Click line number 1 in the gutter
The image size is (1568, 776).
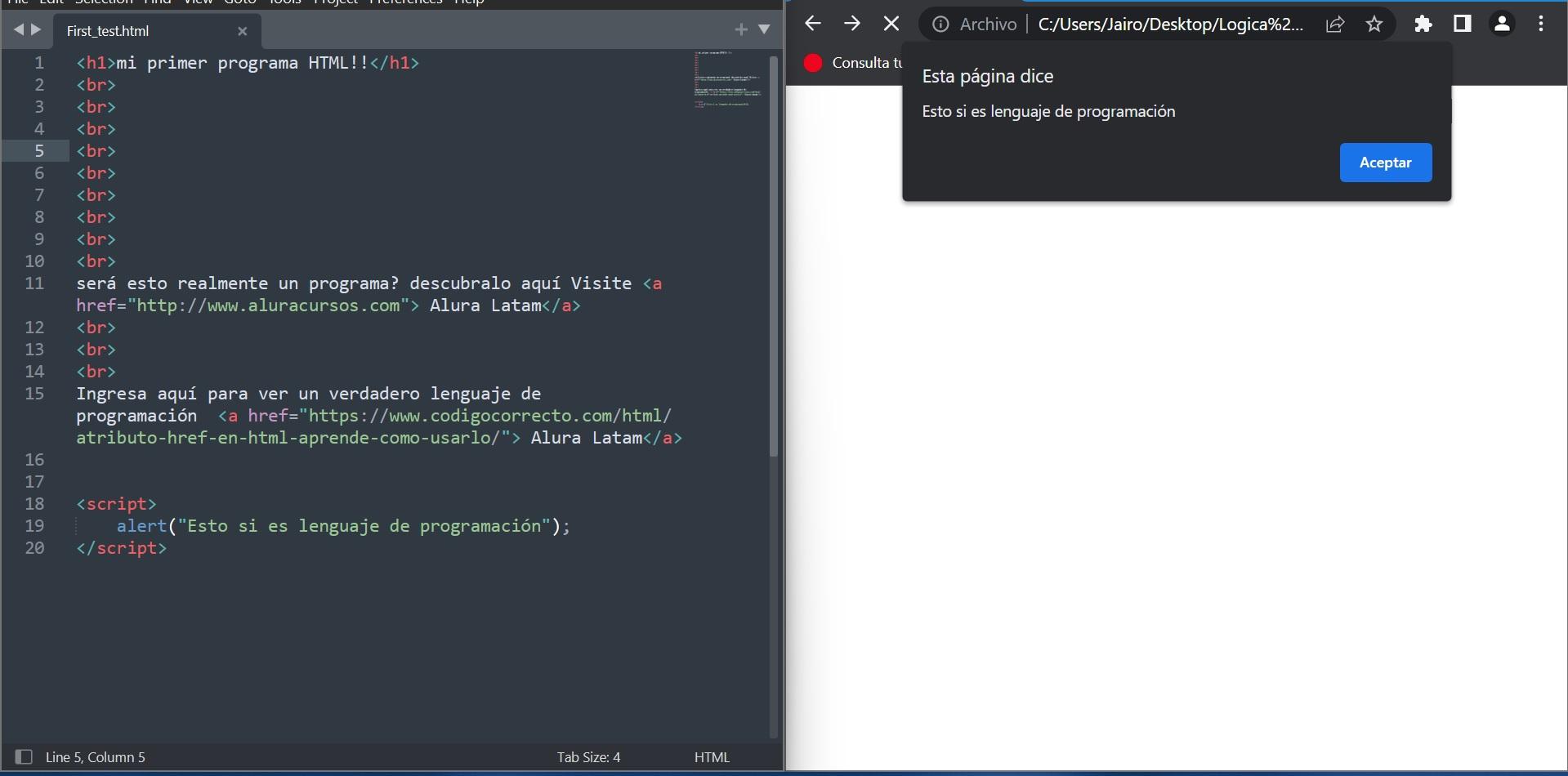[39, 63]
